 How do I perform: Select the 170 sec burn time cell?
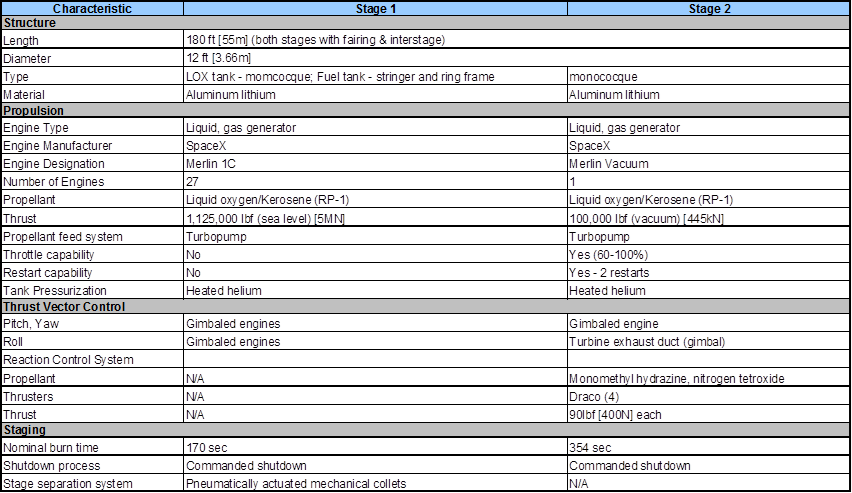[x=375, y=447]
